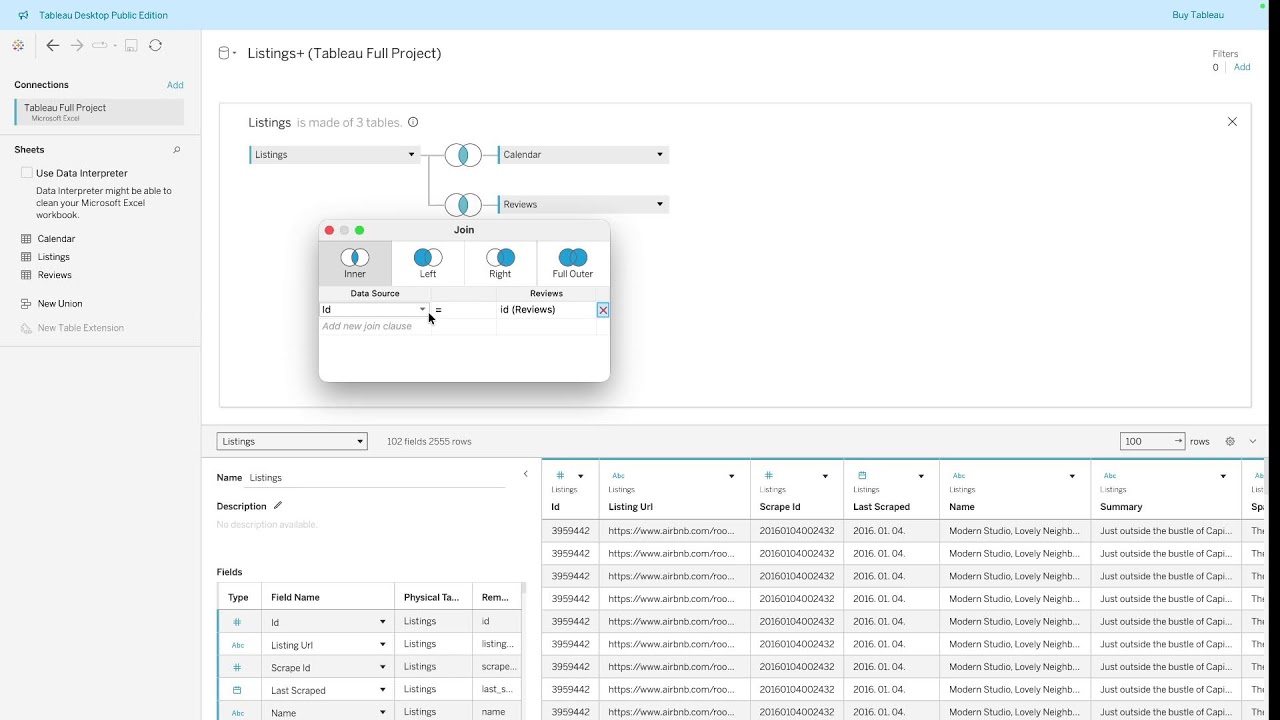Click the save icon in the toolbar
Viewport: 1280px width, 720px height.
(x=131, y=45)
